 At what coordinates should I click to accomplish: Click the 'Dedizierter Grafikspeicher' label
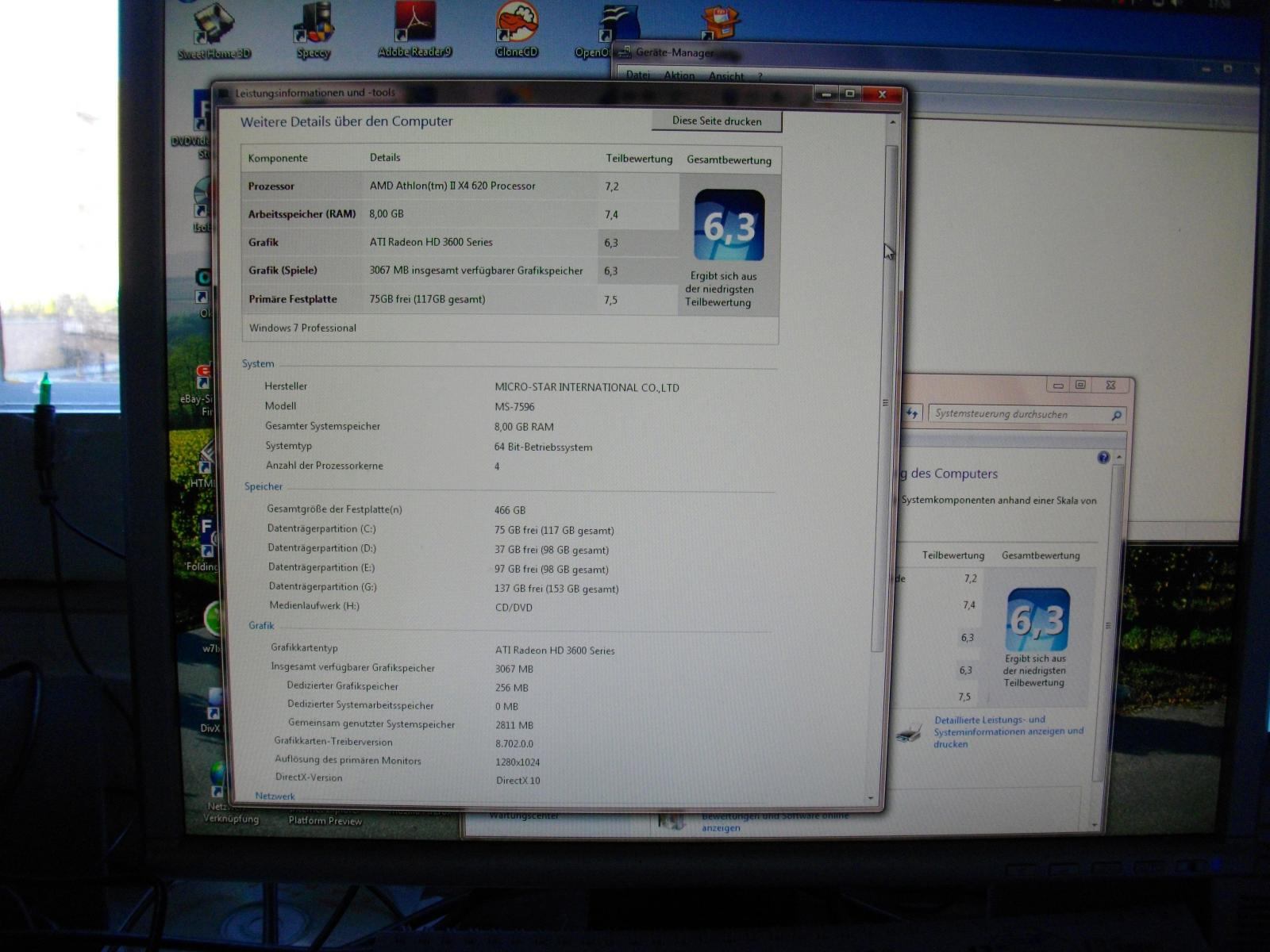(343, 686)
